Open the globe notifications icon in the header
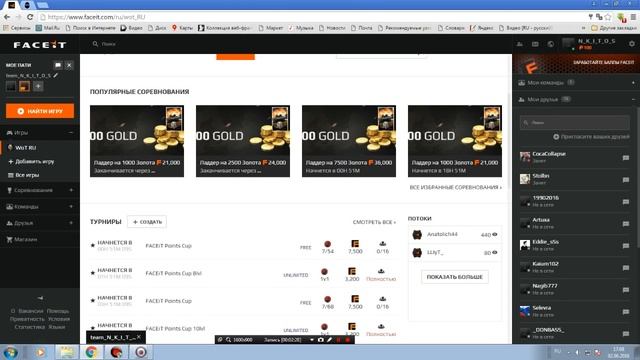 click(551, 44)
